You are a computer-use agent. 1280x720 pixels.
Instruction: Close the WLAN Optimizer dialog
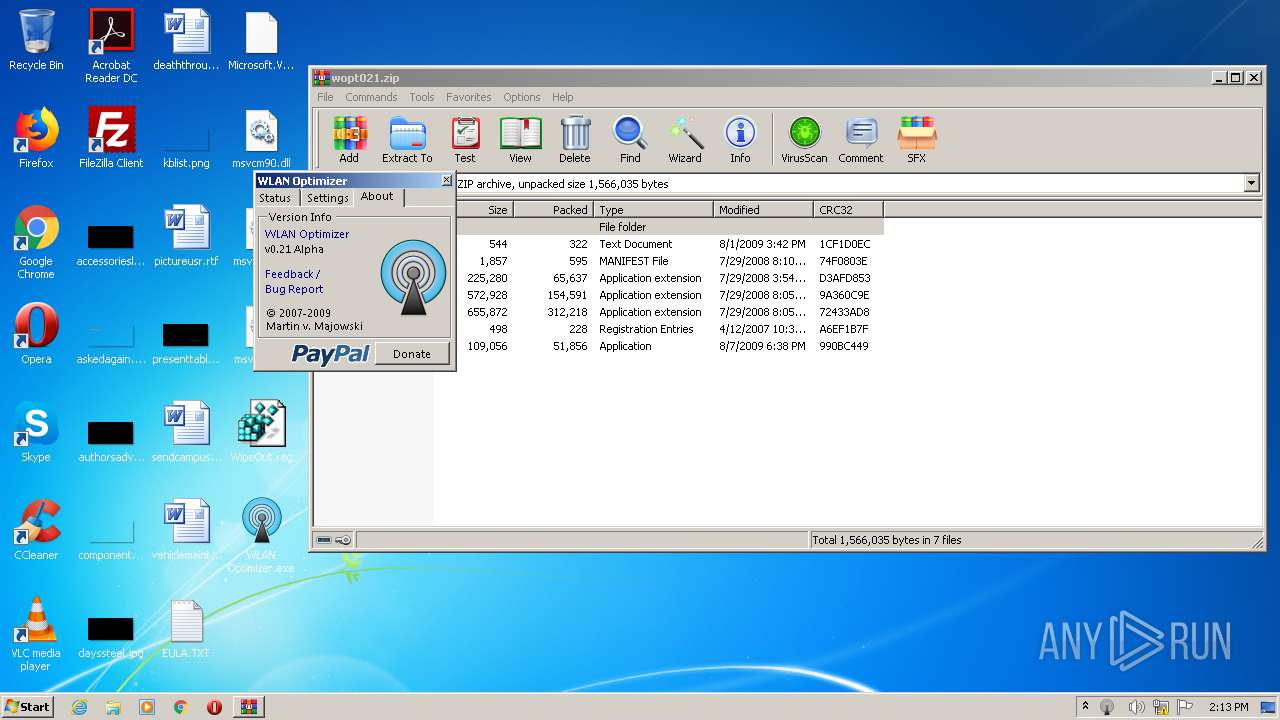(446, 181)
